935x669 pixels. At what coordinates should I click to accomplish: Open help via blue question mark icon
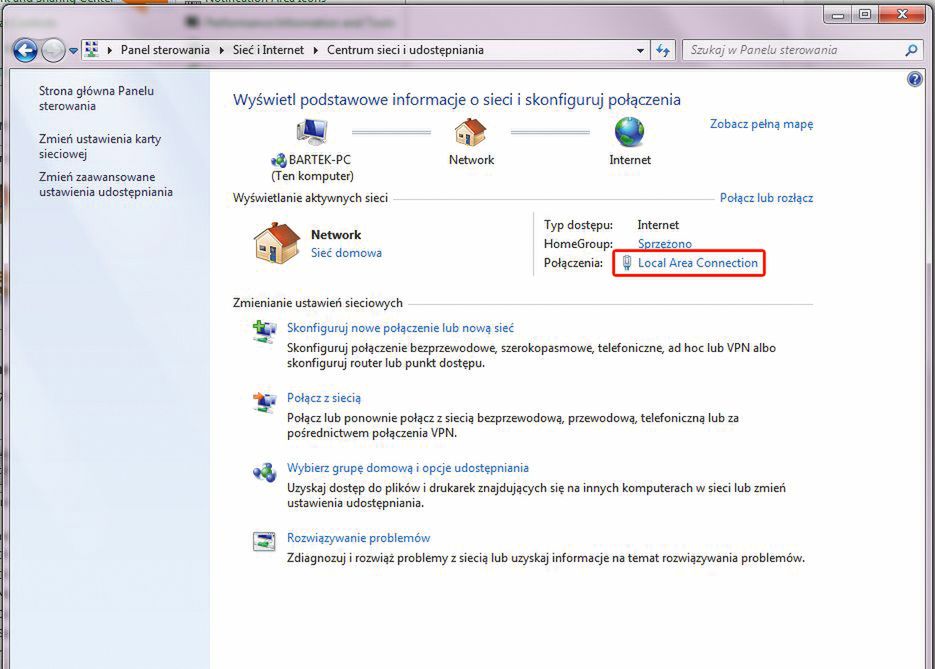[x=915, y=79]
